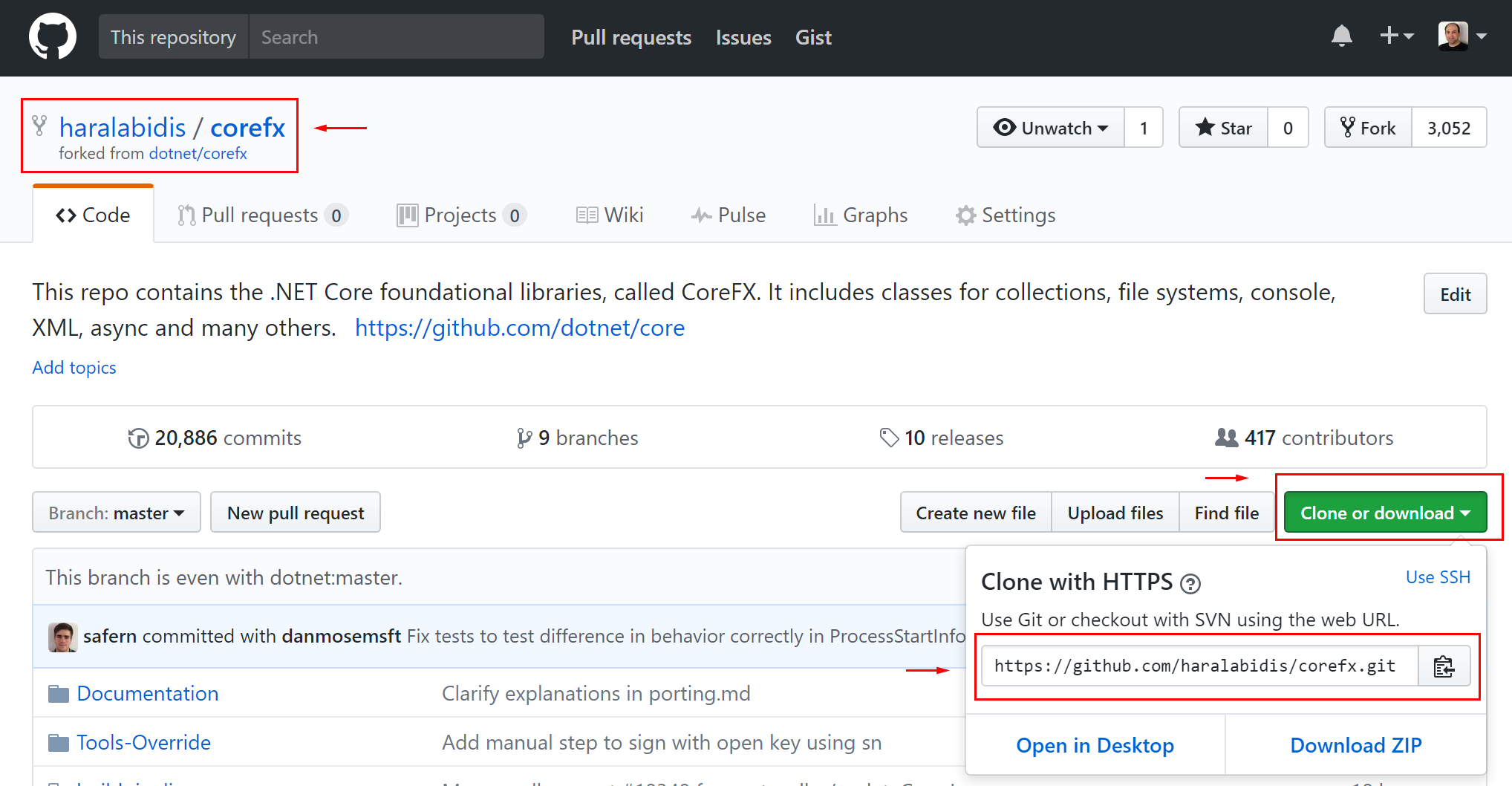The width and height of the screenshot is (1512, 786).
Task: Click the Find file button
Action: 1227,513
